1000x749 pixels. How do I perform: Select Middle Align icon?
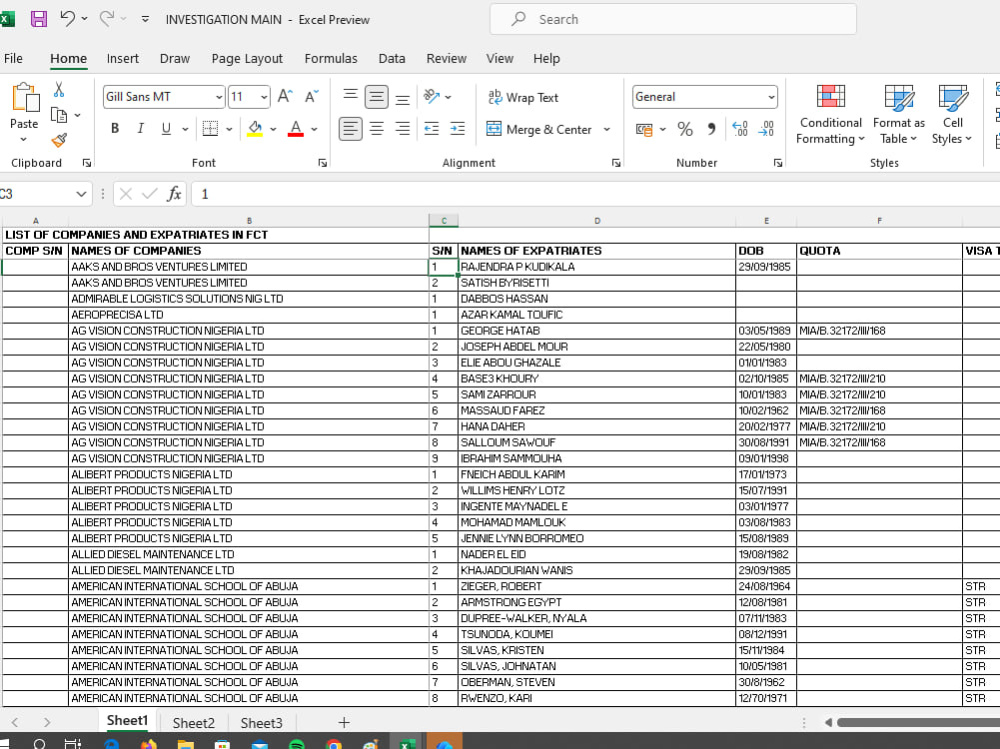(376, 97)
